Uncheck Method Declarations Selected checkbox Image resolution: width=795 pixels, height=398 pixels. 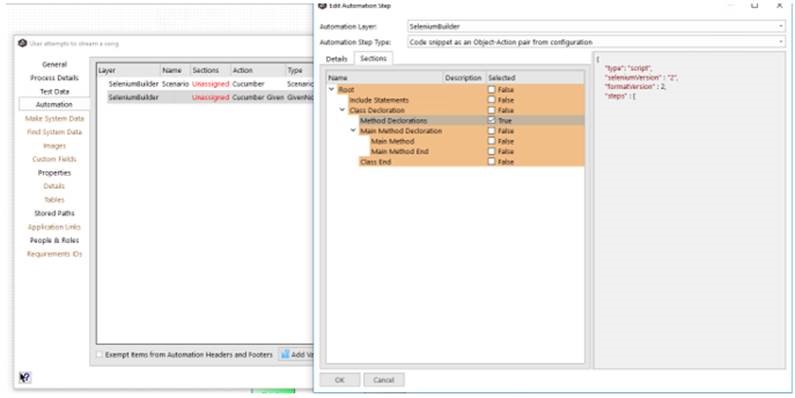point(491,121)
